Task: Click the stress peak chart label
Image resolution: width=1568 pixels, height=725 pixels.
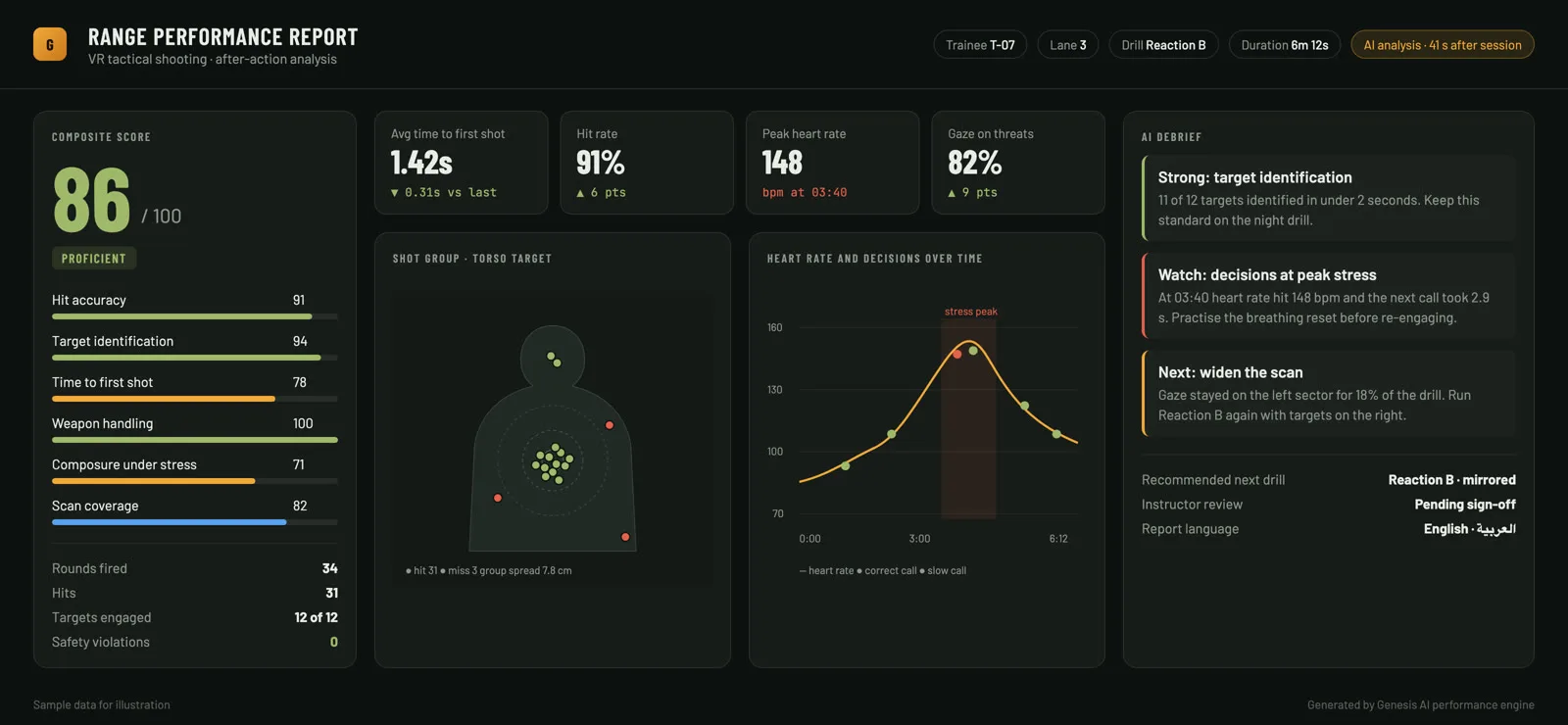Action: (x=971, y=312)
